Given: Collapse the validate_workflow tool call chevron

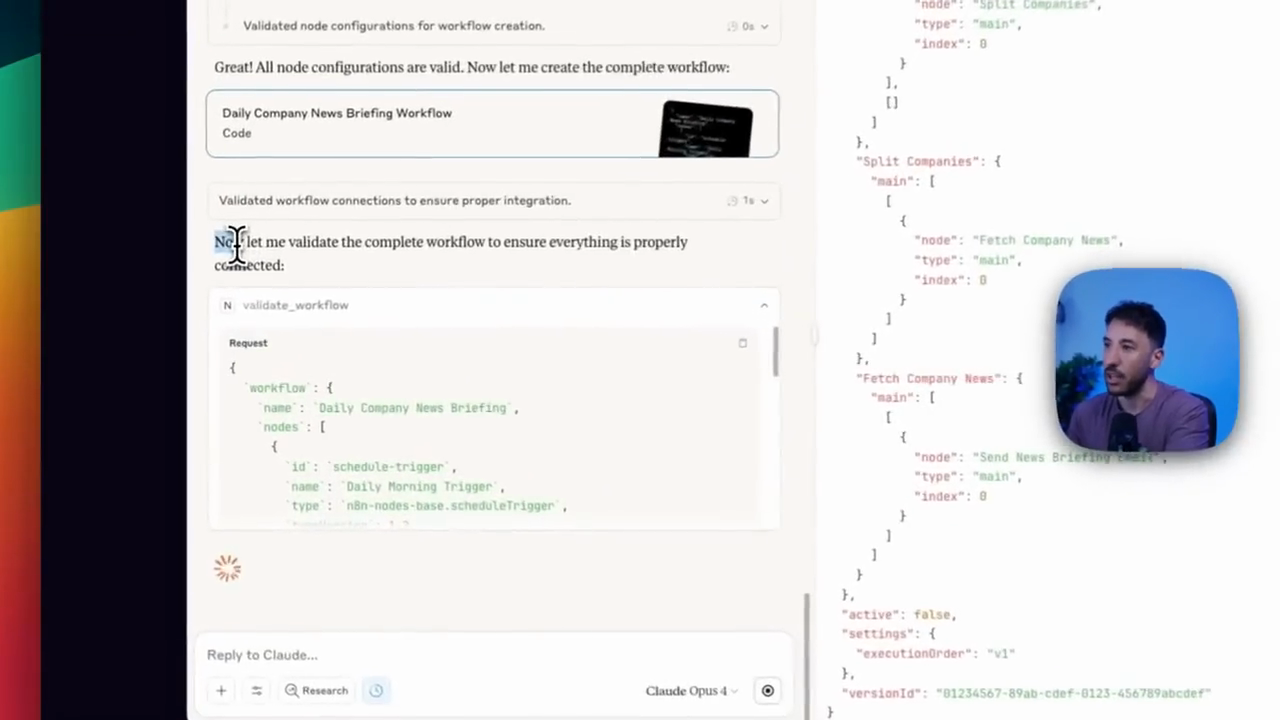Looking at the screenshot, I should click(x=764, y=305).
